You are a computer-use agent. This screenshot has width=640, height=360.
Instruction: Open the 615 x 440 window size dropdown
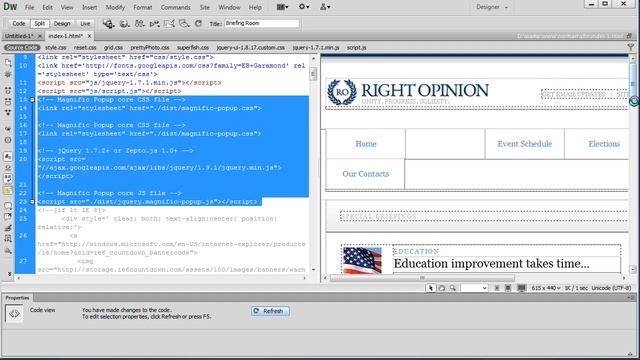546,288
